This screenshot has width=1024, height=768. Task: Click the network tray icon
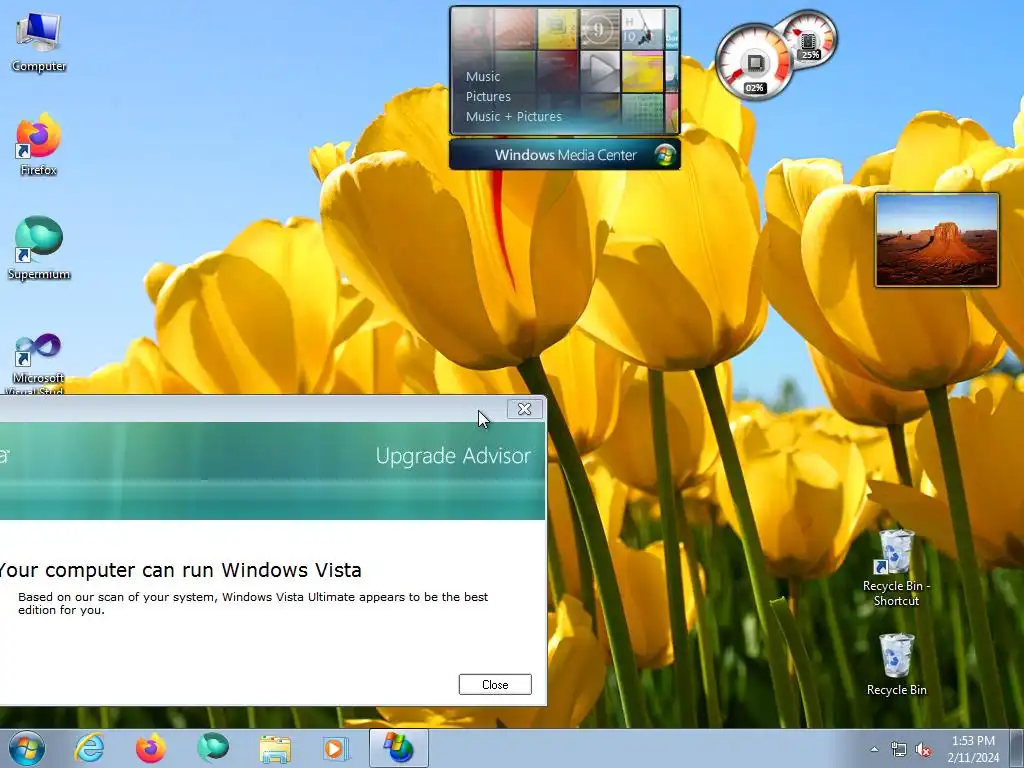click(899, 750)
